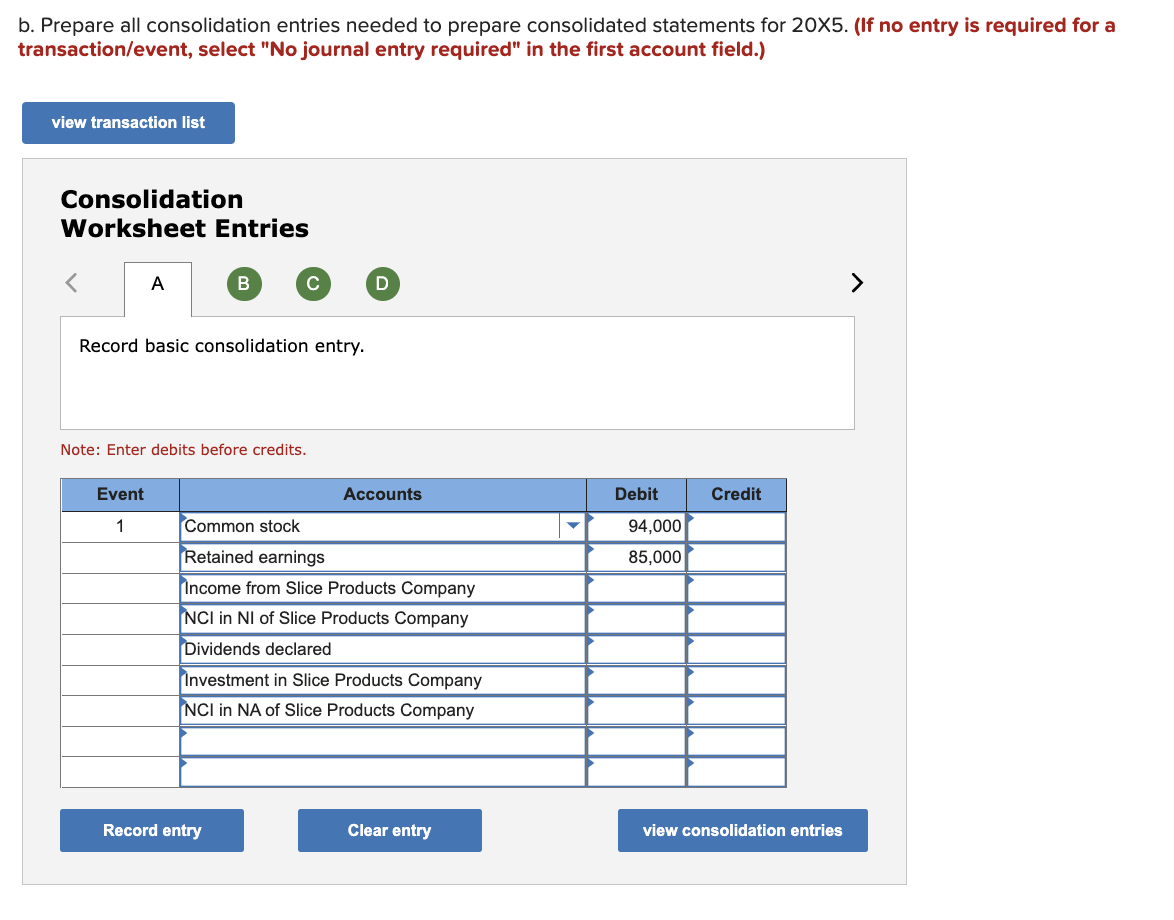Switch to entry tab B
1174x920 pixels.
244,284
